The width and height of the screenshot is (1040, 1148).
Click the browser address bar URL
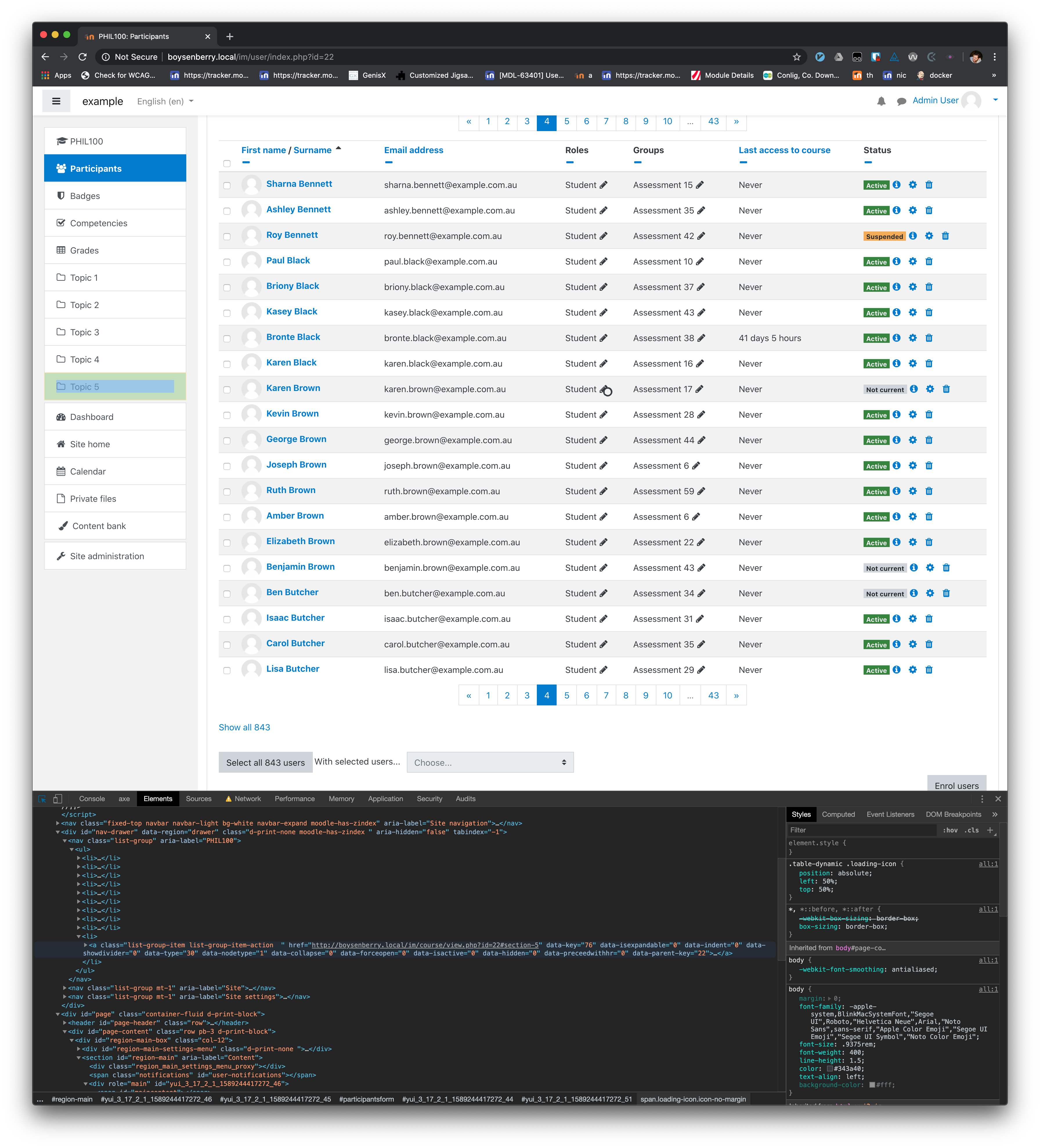251,57
